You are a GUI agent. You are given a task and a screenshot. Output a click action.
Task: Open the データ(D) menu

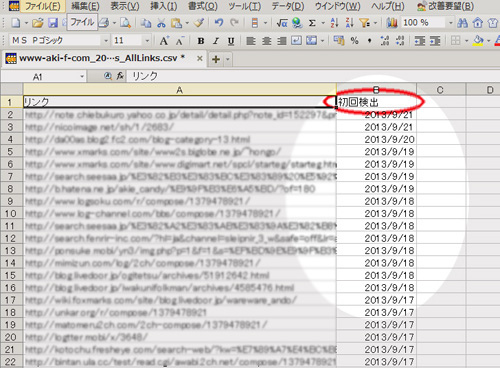pos(287,6)
